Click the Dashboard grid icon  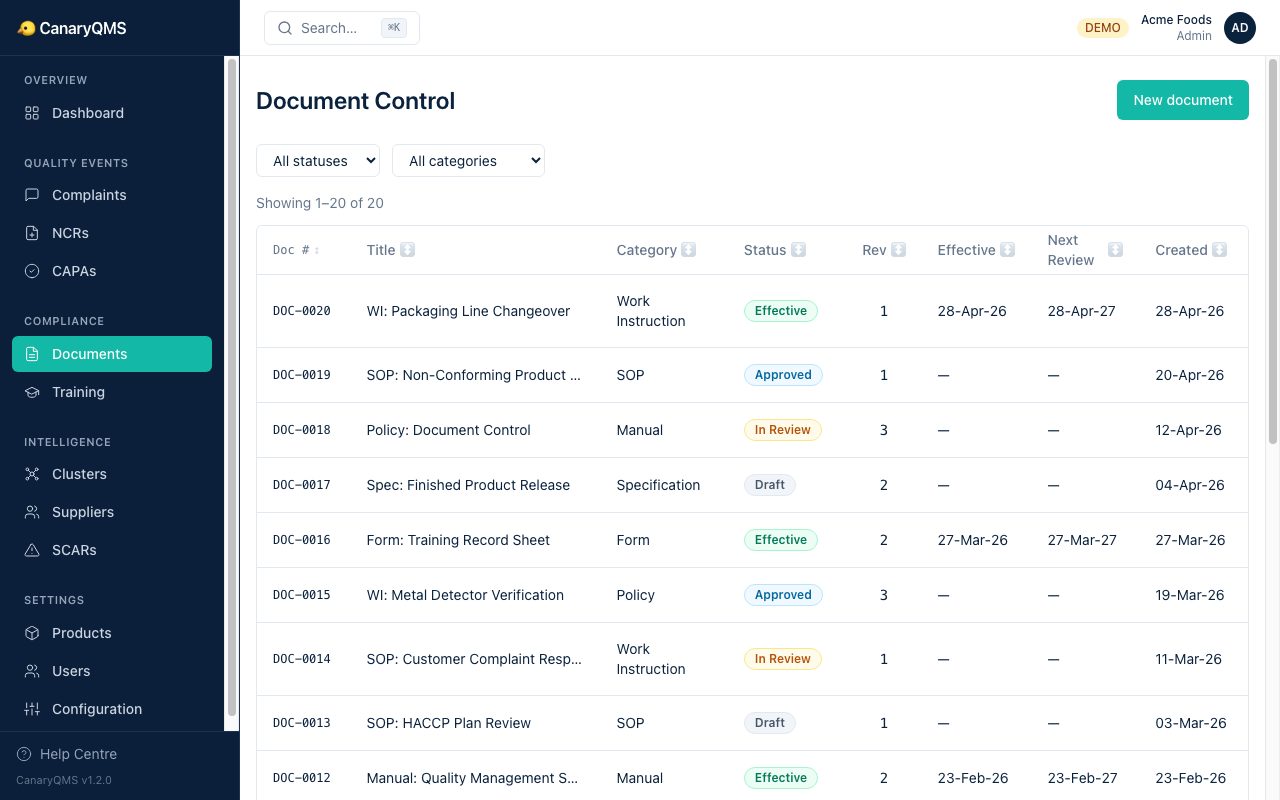[x=32, y=113]
